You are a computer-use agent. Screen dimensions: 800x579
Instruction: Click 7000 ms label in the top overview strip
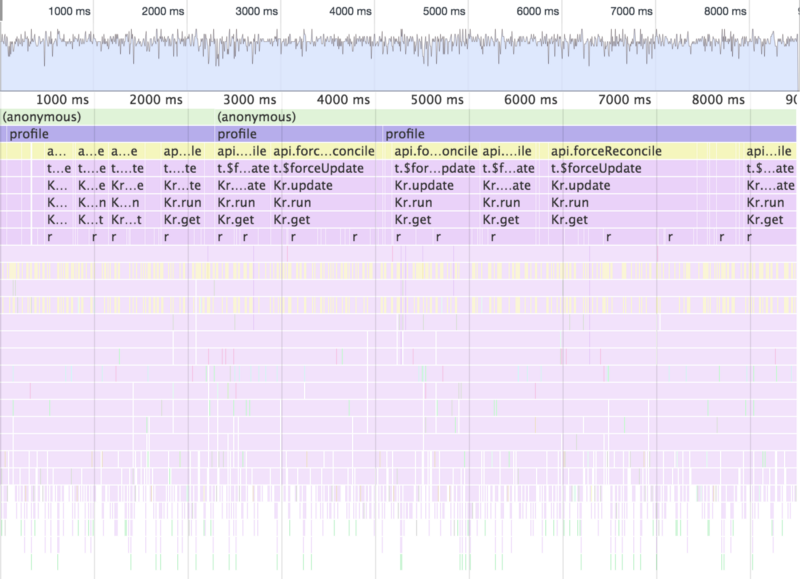[x=631, y=11]
